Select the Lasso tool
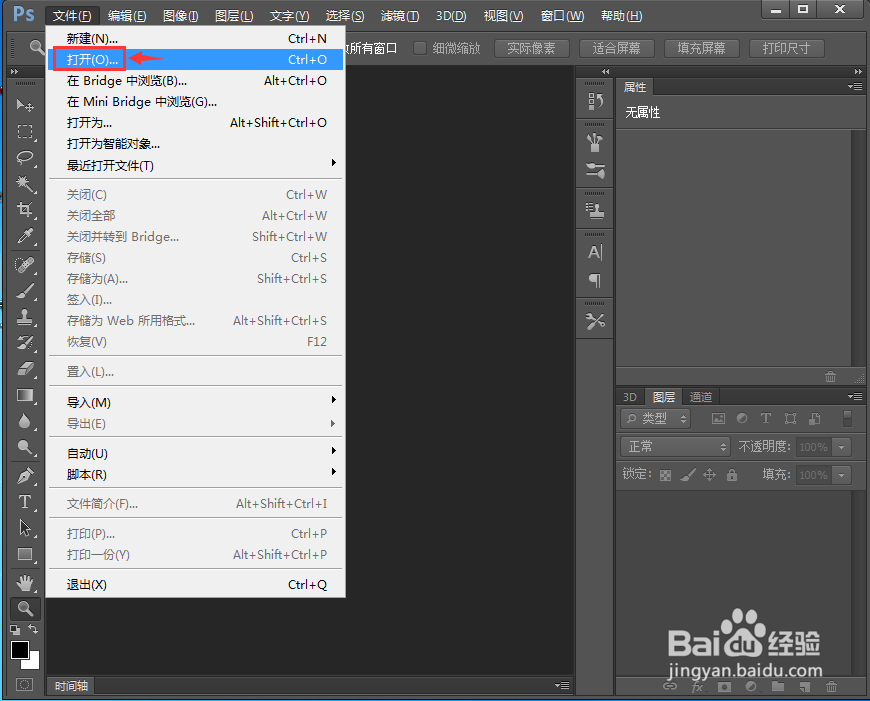This screenshot has height=701, width=870. coord(24,158)
